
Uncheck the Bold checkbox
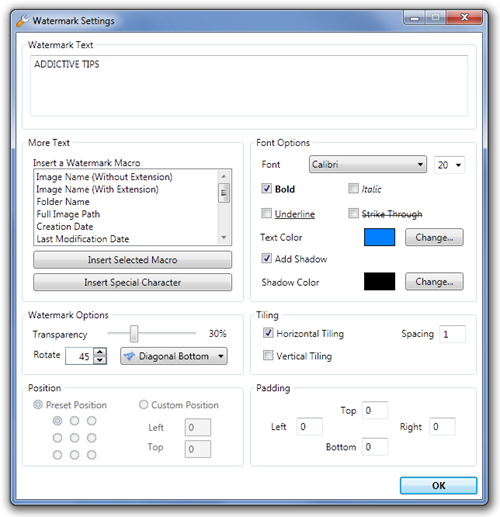click(x=266, y=188)
